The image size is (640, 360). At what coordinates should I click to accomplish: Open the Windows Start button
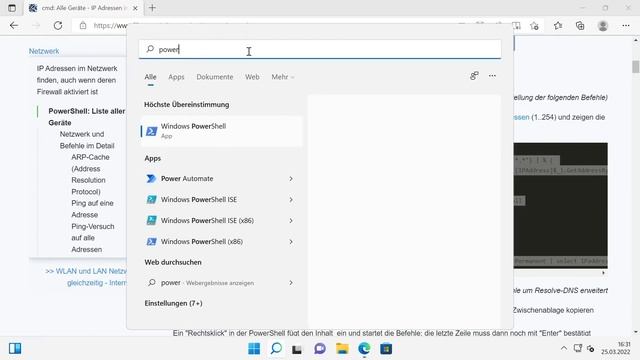[x=254, y=349]
